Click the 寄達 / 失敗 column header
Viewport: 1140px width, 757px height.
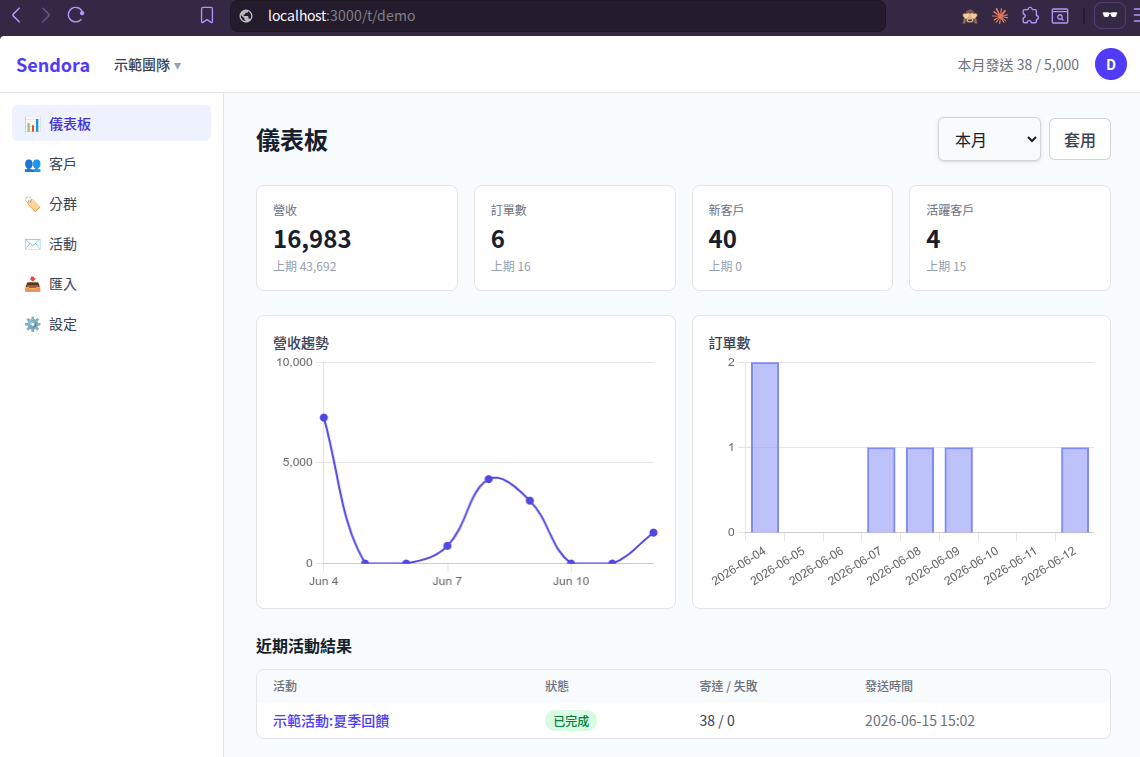click(728, 686)
